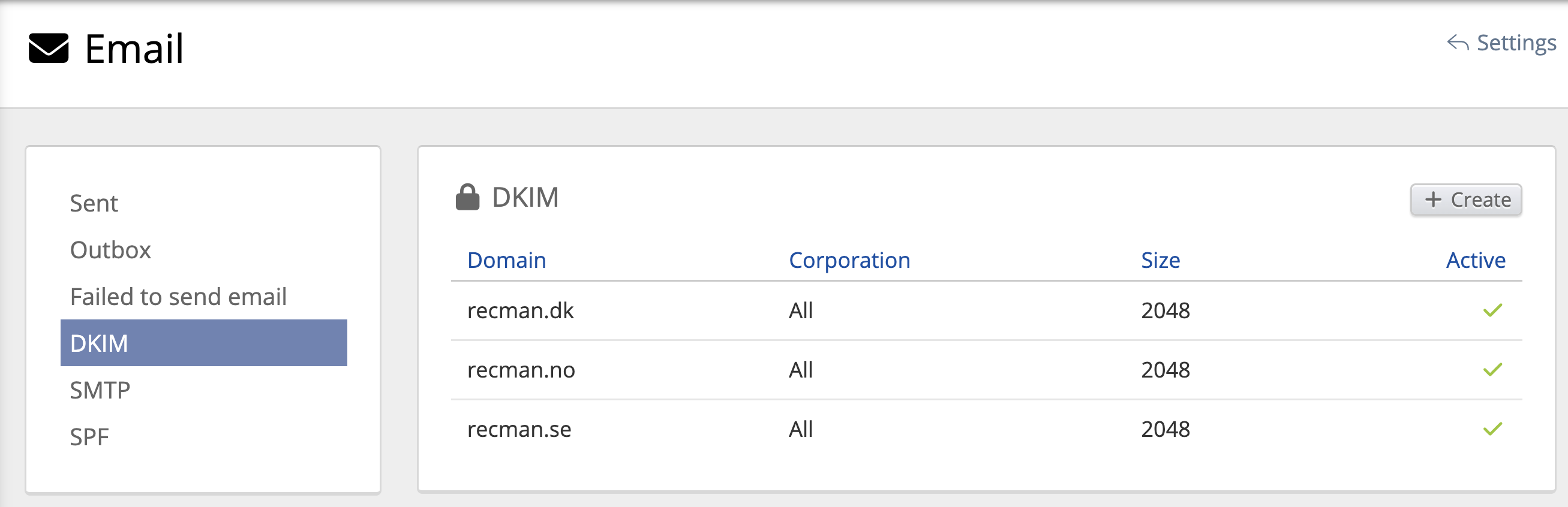
Task: Click the All corporation cell for recman.dk
Action: point(800,310)
